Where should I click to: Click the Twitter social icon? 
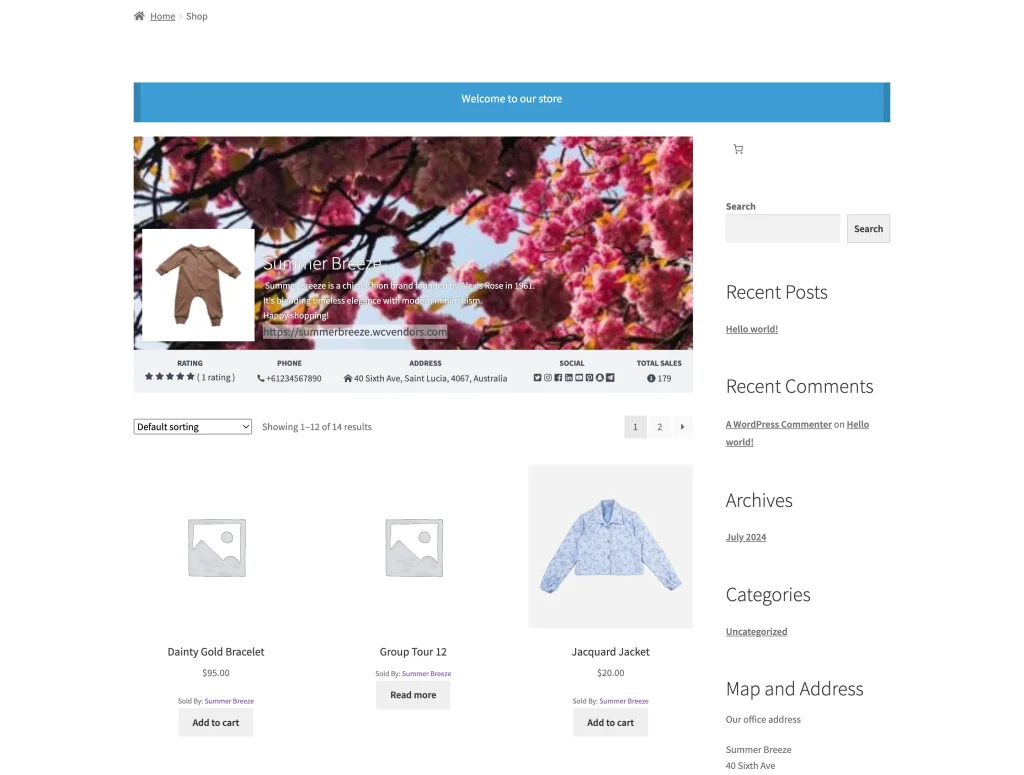point(537,377)
